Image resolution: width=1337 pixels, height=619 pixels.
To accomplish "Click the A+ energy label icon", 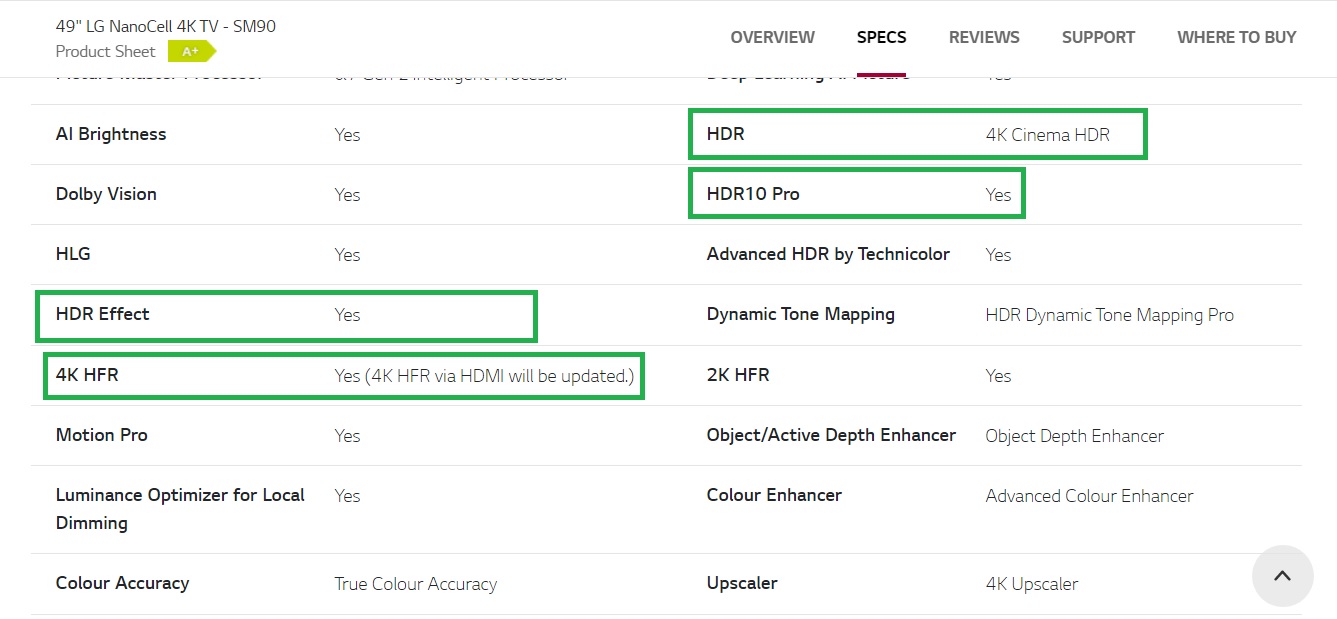I will (191, 52).
